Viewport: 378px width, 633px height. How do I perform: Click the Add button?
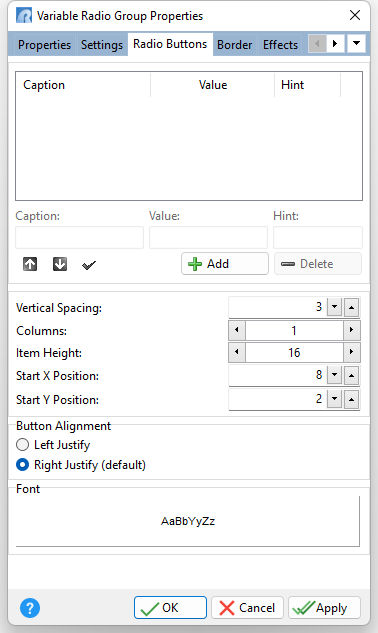coord(225,264)
